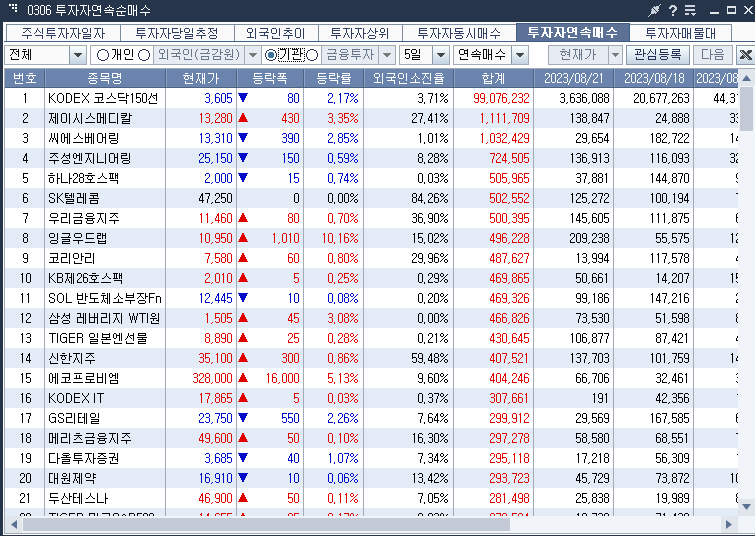Select 하나28호스팩 stock name

(83, 178)
